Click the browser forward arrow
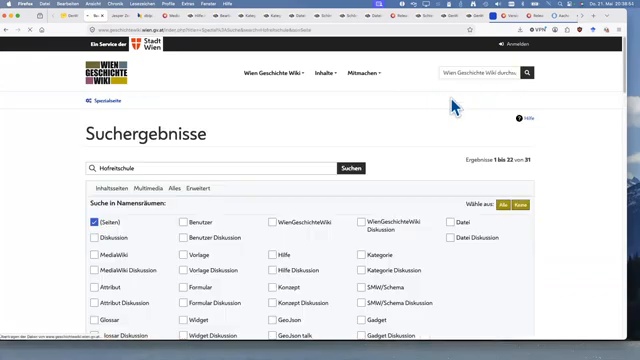 point(18,30)
